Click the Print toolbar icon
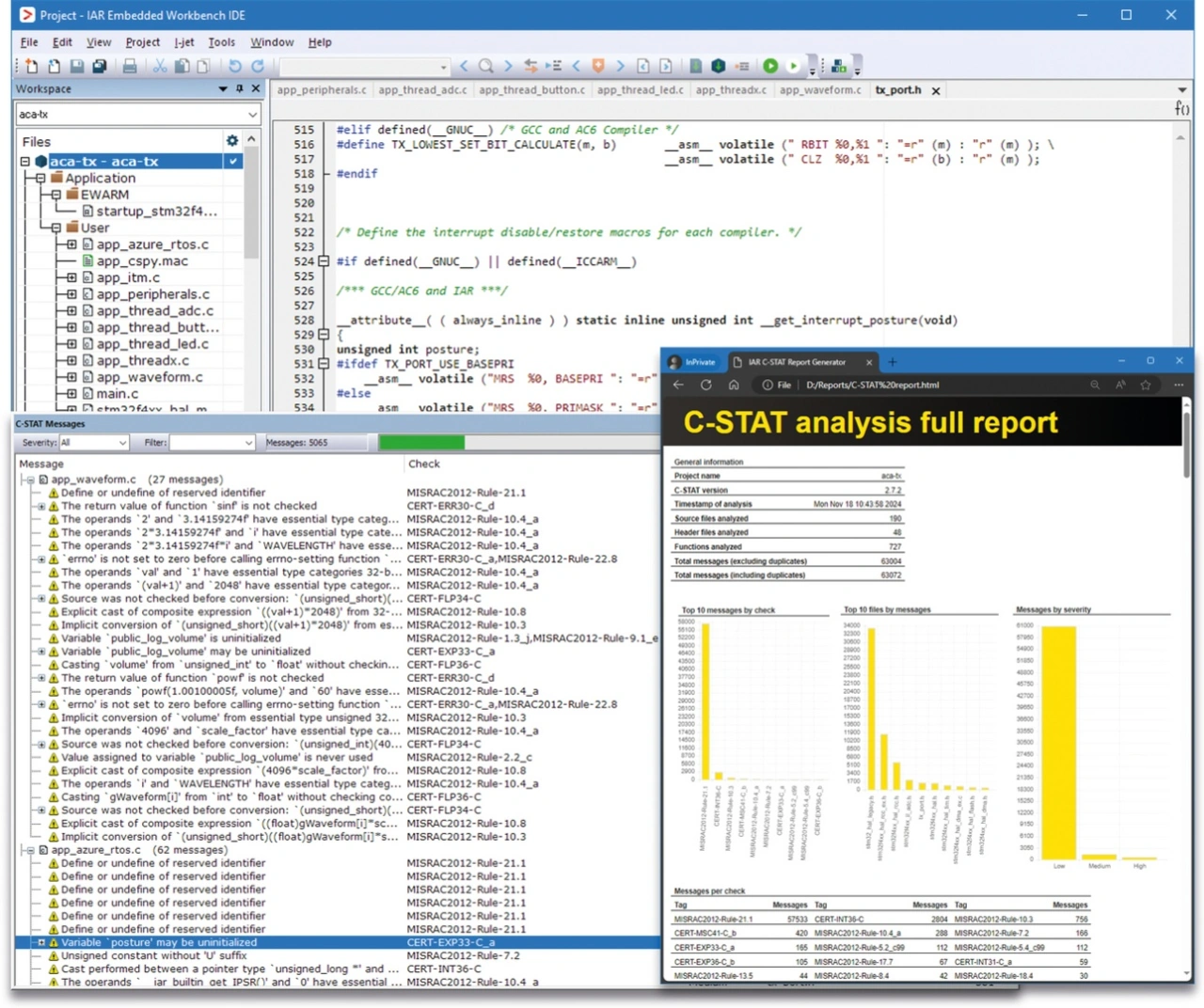 tap(130, 66)
